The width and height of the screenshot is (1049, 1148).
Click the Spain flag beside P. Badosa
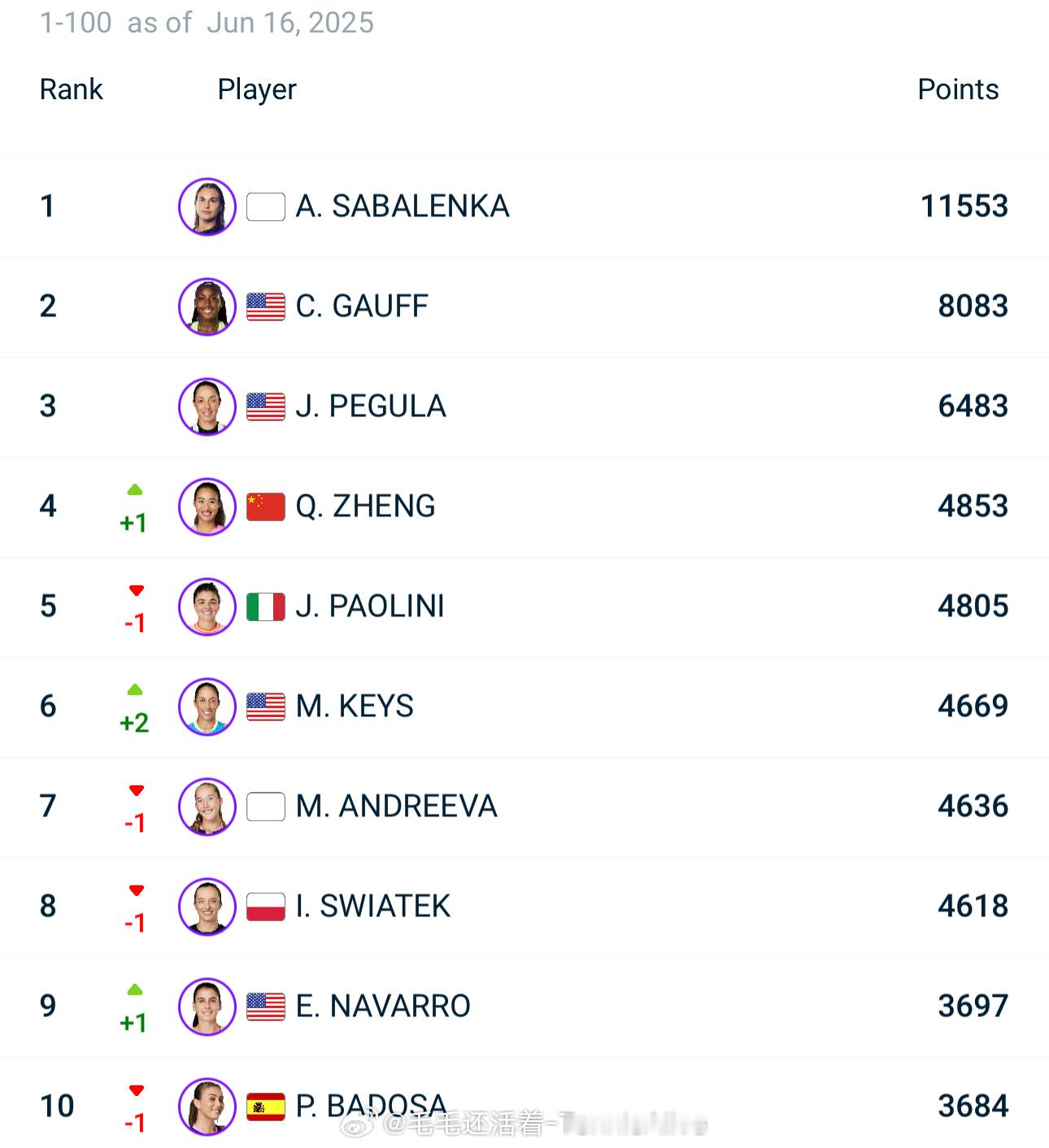click(266, 1107)
